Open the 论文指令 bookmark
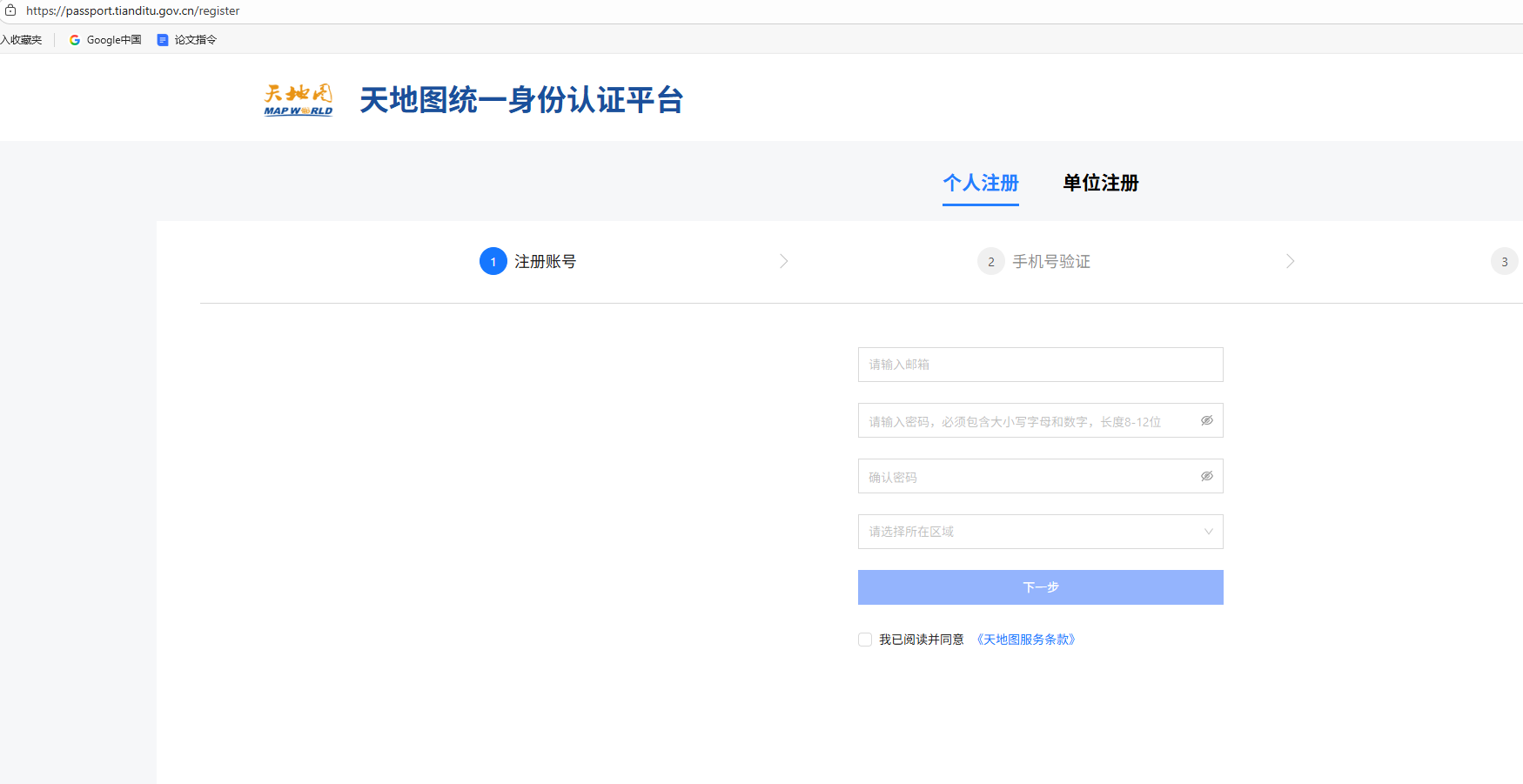This screenshot has height=784, width=1523. point(187,40)
